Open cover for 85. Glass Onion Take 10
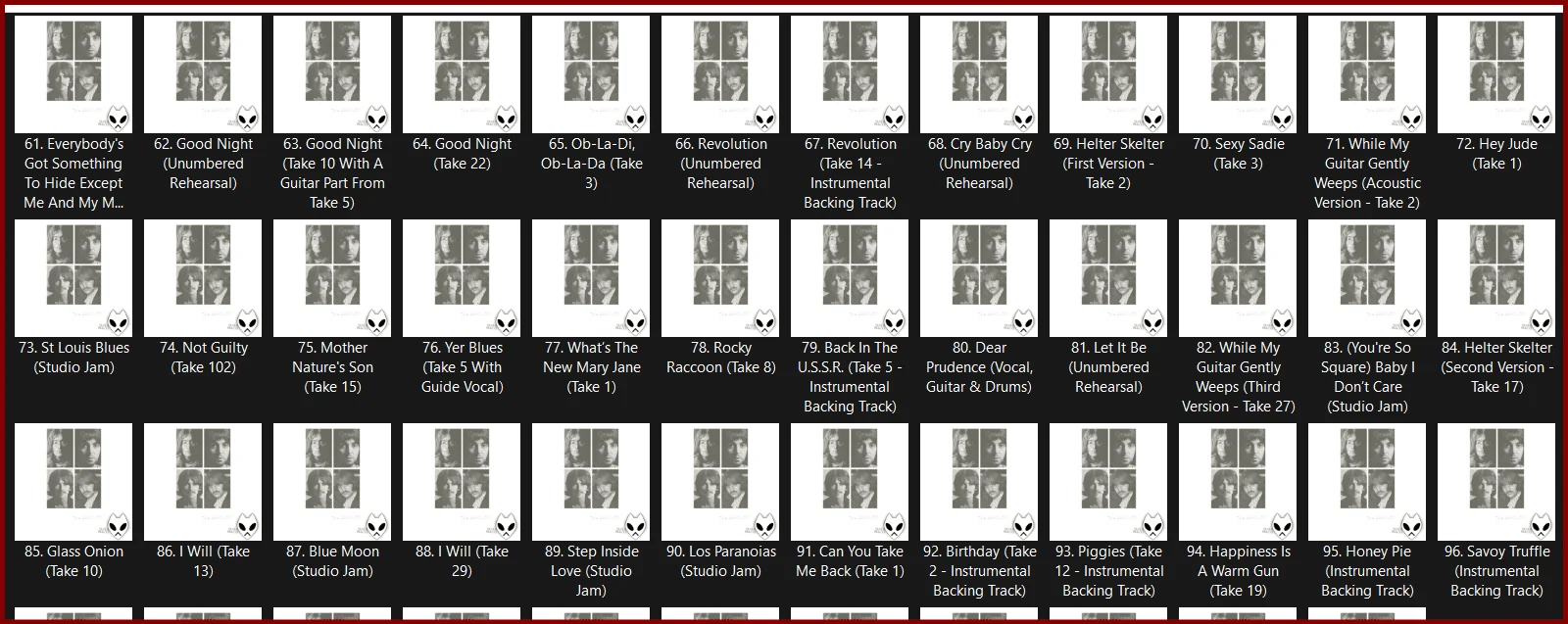1568x624 pixels. pos(73,482)
